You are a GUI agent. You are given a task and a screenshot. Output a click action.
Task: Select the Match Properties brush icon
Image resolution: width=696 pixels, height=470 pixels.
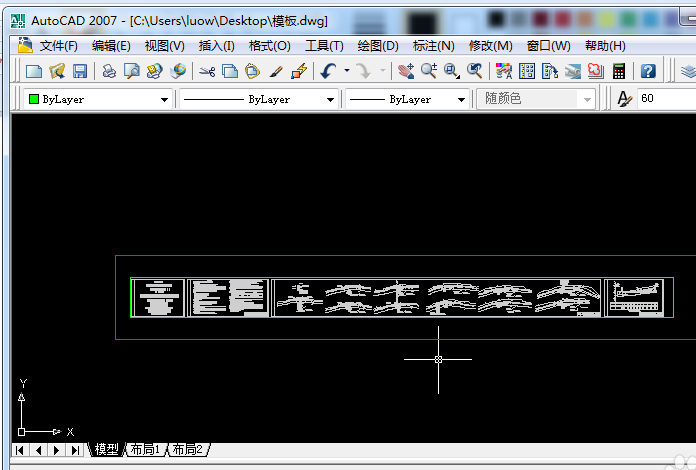point(276,71)
